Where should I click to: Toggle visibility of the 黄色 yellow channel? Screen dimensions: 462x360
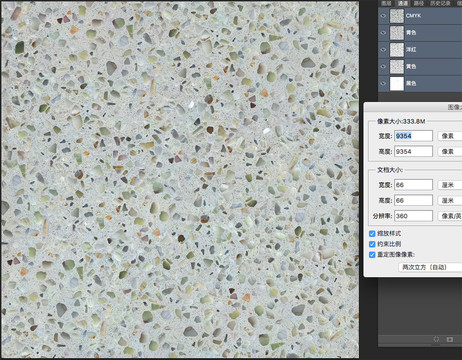(x=383, y=67)
